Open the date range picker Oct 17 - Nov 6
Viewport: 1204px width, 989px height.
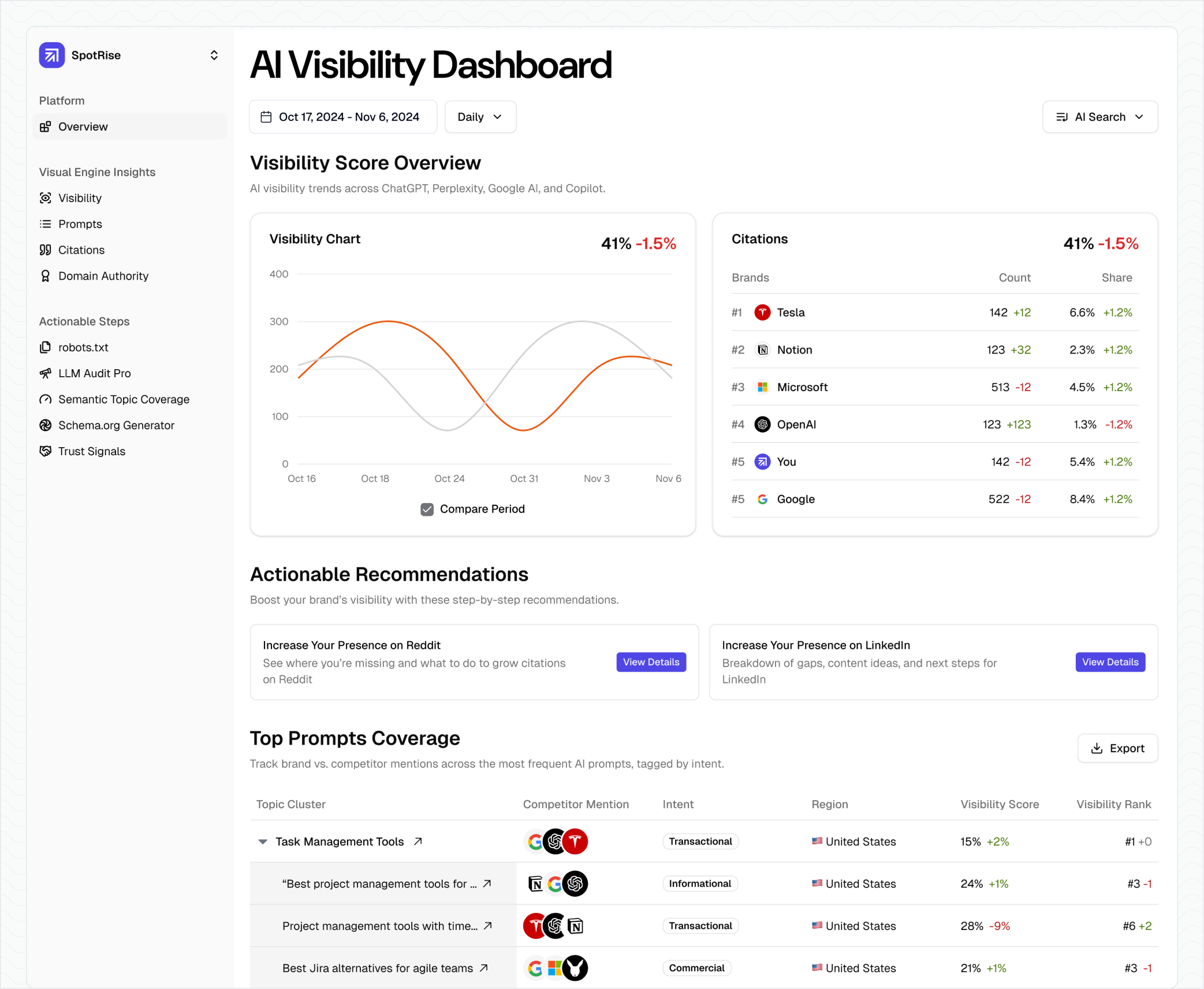(343, 117)
